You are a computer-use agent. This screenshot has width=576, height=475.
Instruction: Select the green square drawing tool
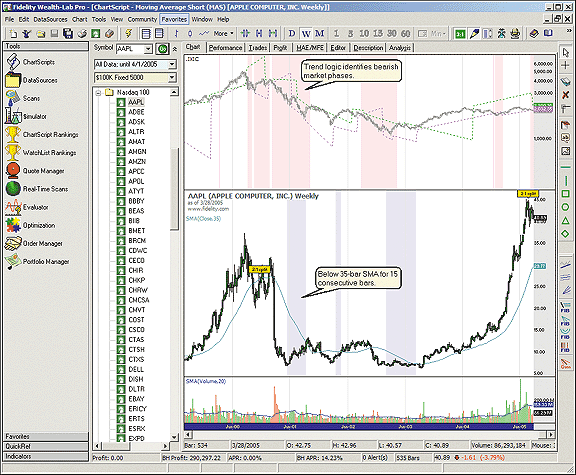(x=566, y=194)
